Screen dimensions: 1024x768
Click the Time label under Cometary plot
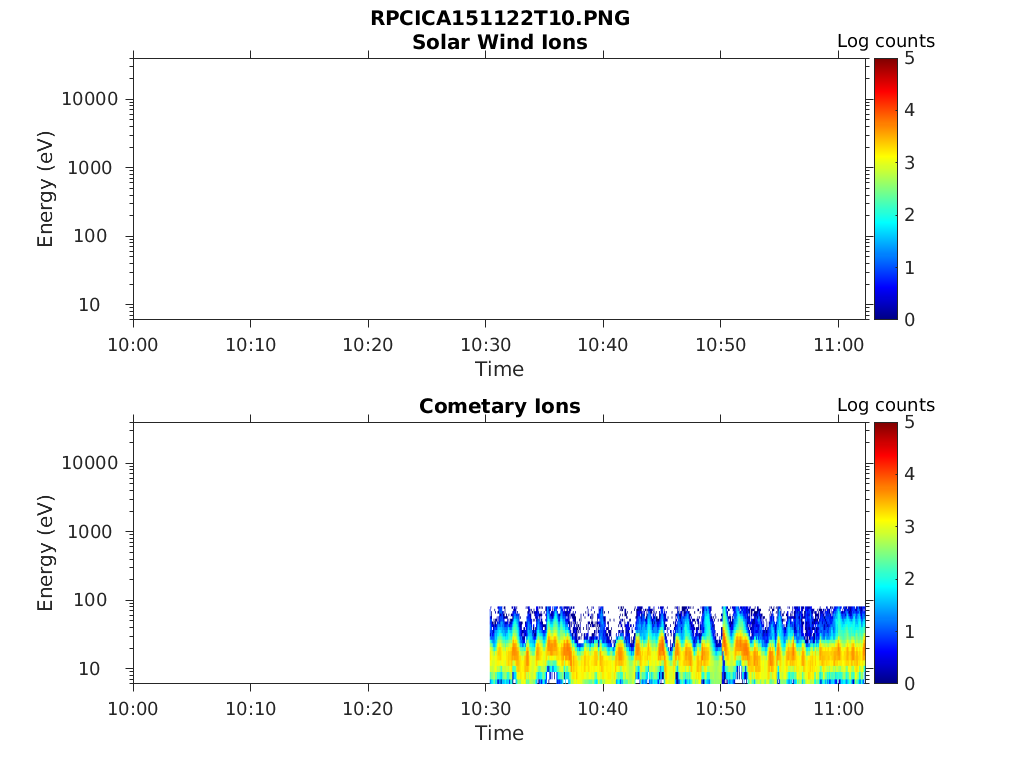pos(500,733)
